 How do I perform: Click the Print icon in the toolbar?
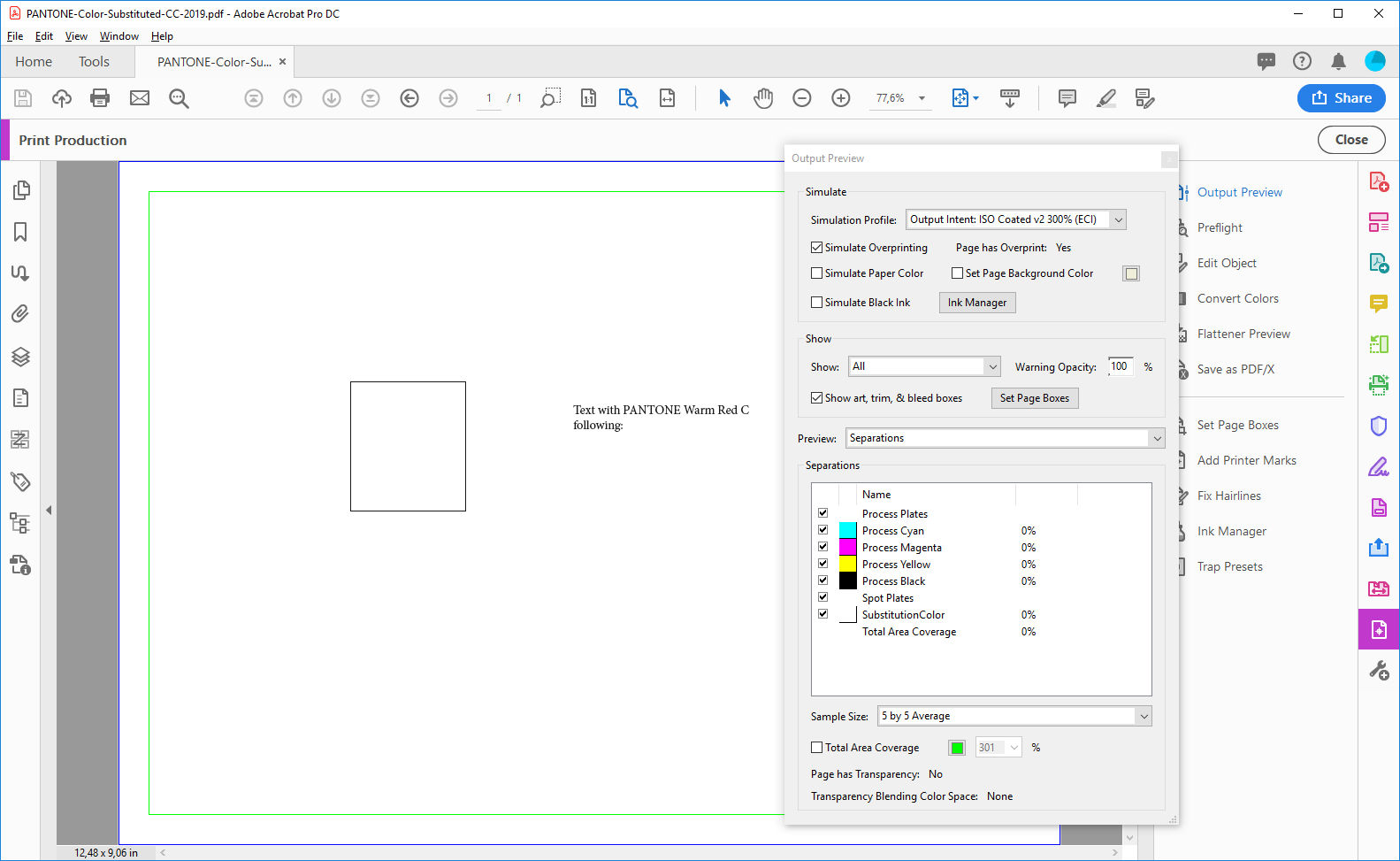click(100, 98)
